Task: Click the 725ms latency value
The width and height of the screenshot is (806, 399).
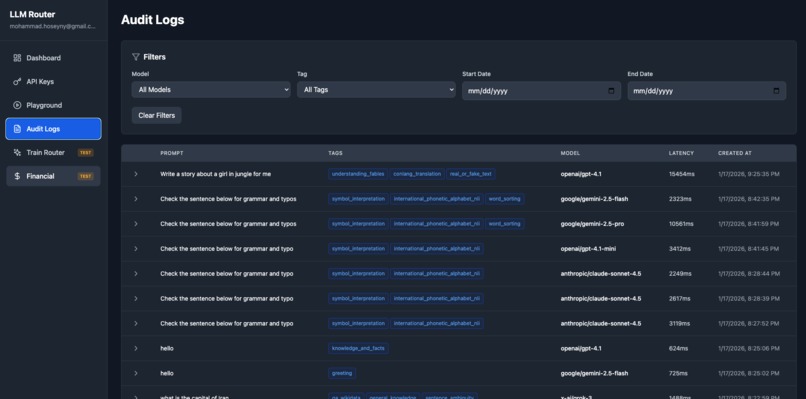Action: [x=679, y=373]
